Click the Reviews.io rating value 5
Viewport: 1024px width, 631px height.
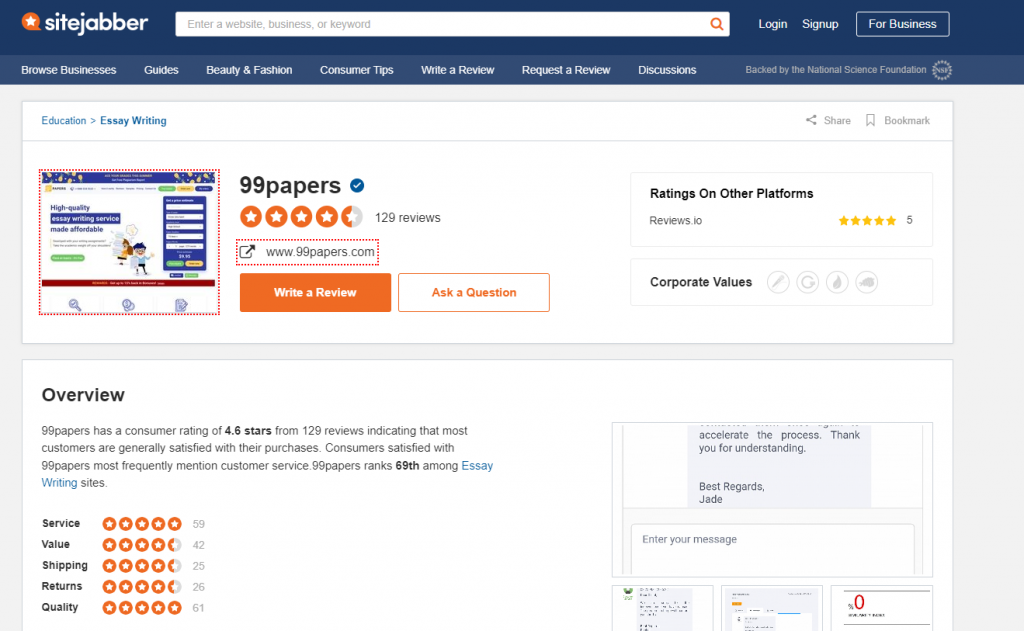(909, 220)
